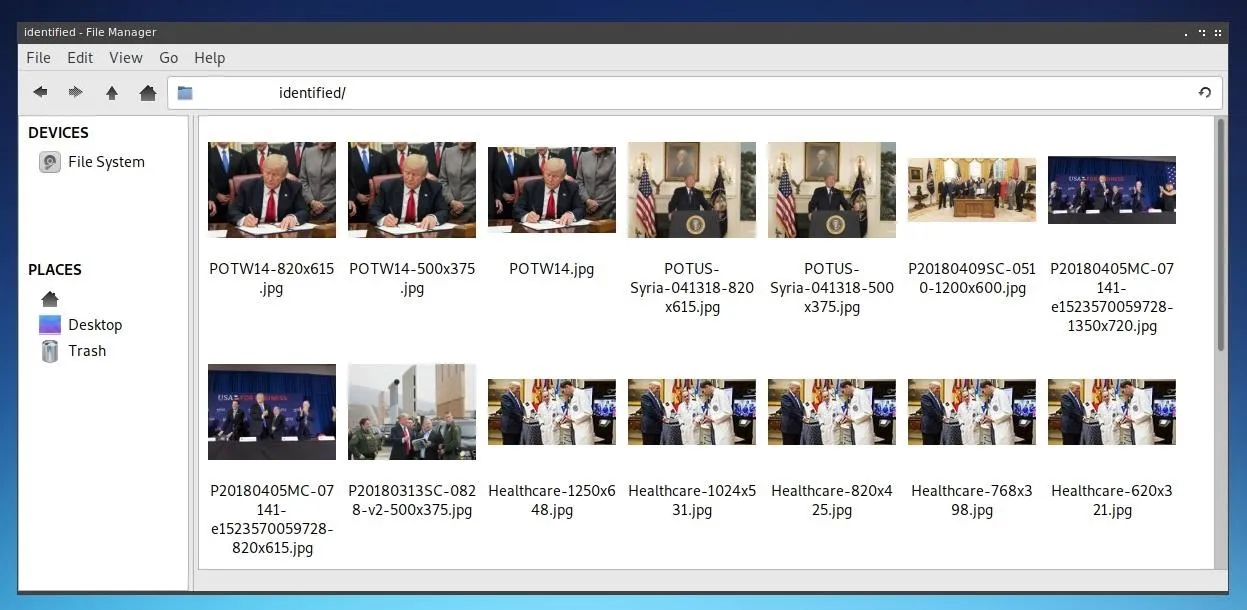Open the home icon under Places
Image resolution: width=1247 pixels, height=610 pixels.
[x=50, y=299]
